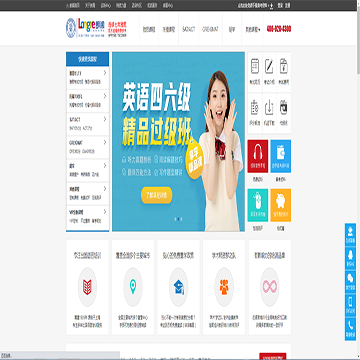Open SAT/ACT in the main navigation bar
The height and width of the screenshot is (360, 360).
189,29
